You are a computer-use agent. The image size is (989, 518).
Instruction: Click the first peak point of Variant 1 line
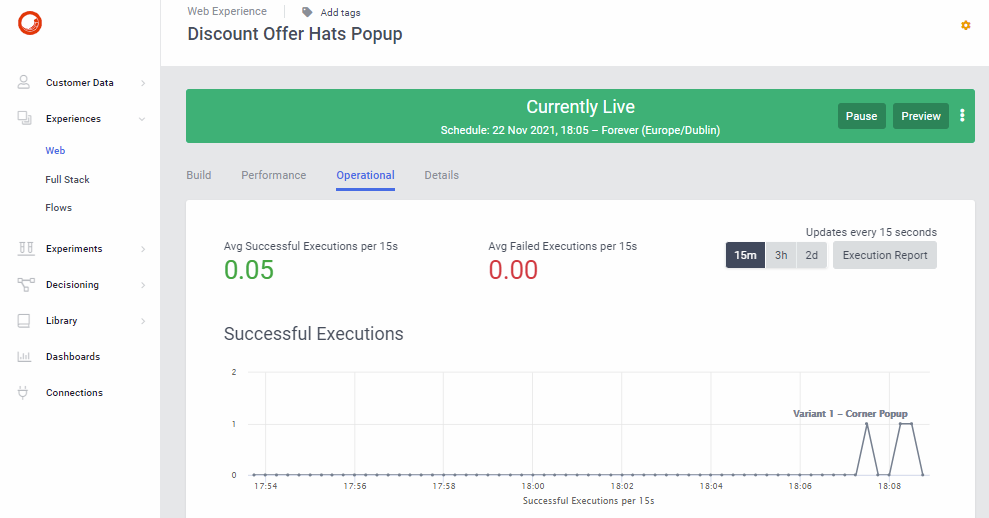[x=866, y=424]
